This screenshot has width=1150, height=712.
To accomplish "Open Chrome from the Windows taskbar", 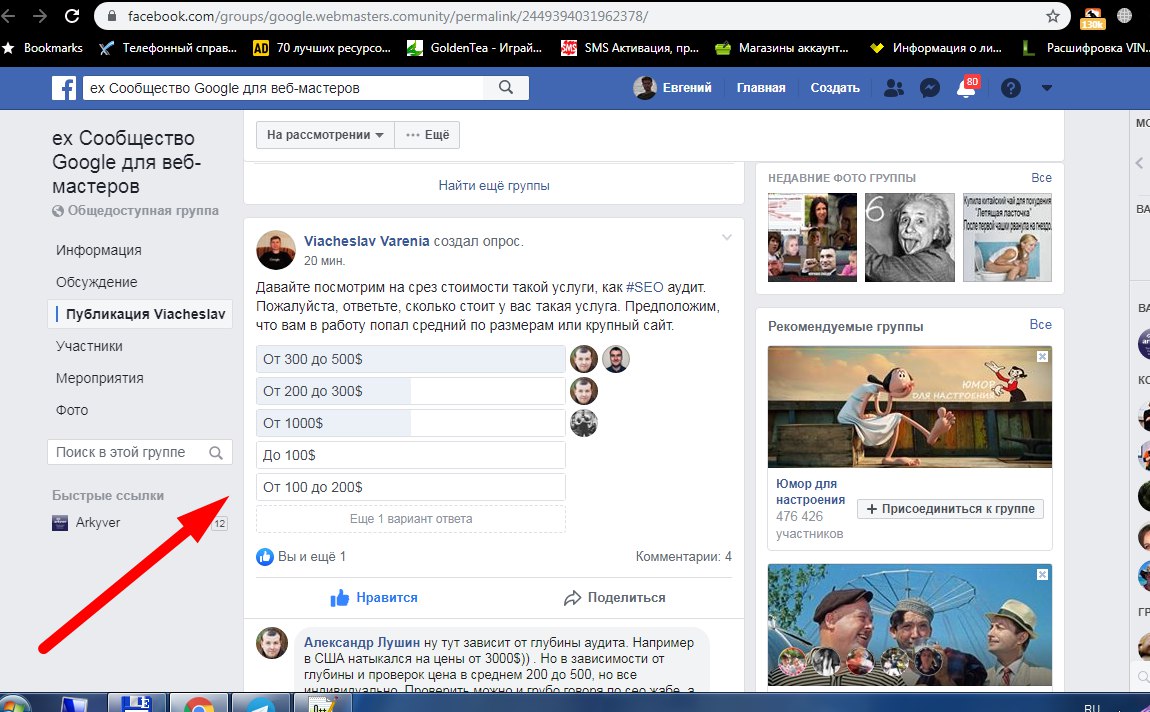I will click(x=199, y=705).
